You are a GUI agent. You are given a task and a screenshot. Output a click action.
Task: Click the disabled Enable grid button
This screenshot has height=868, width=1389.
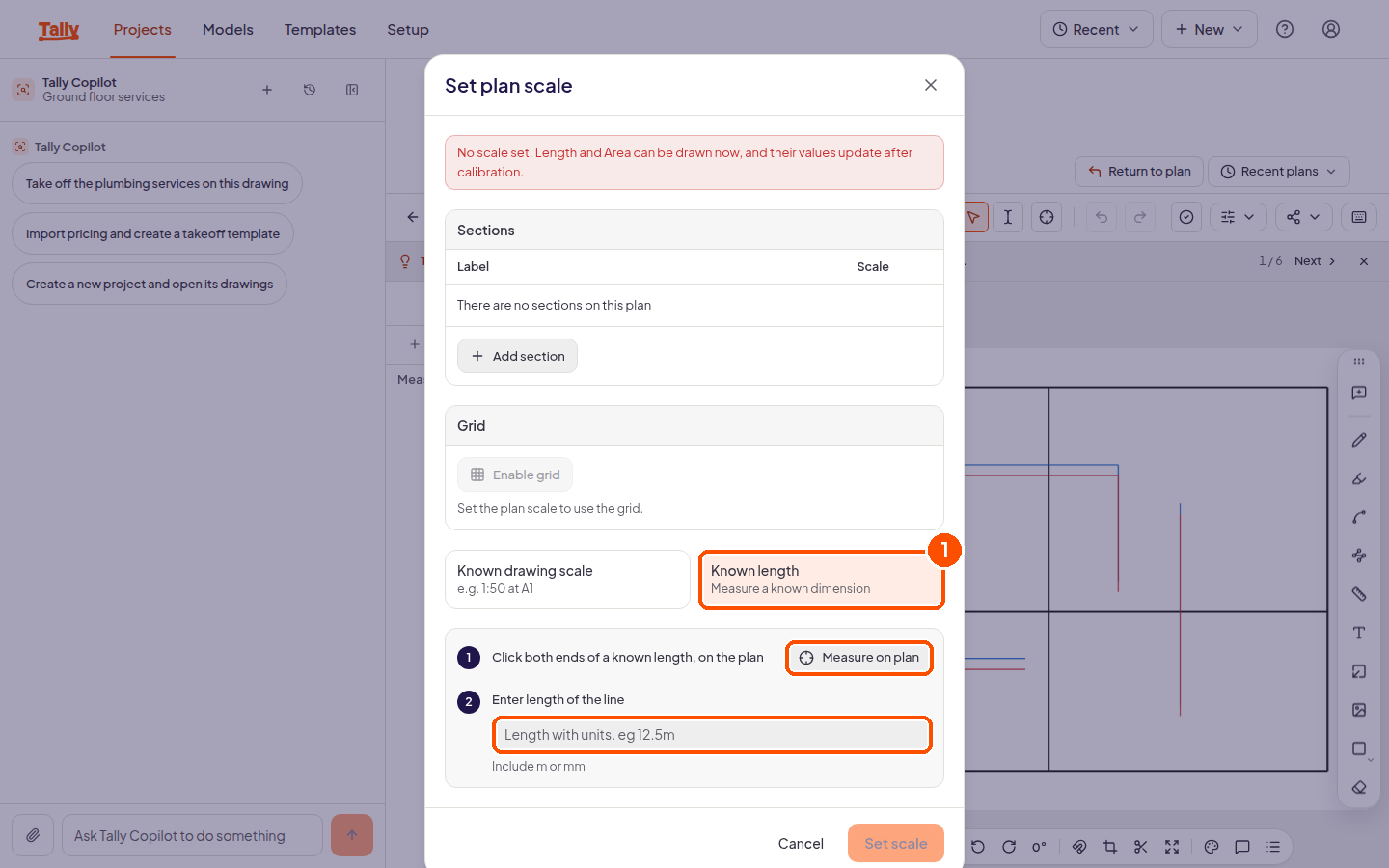[x=515, y=475]
